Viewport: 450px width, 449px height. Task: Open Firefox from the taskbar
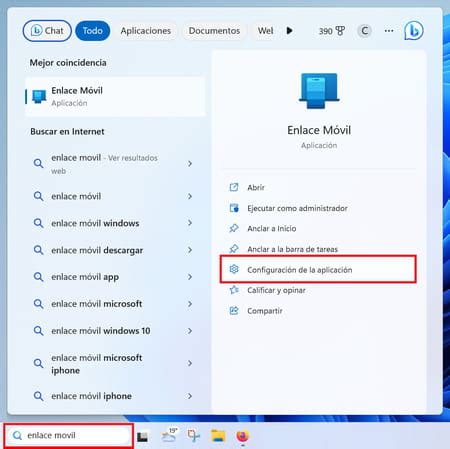(x=243, y=436)
